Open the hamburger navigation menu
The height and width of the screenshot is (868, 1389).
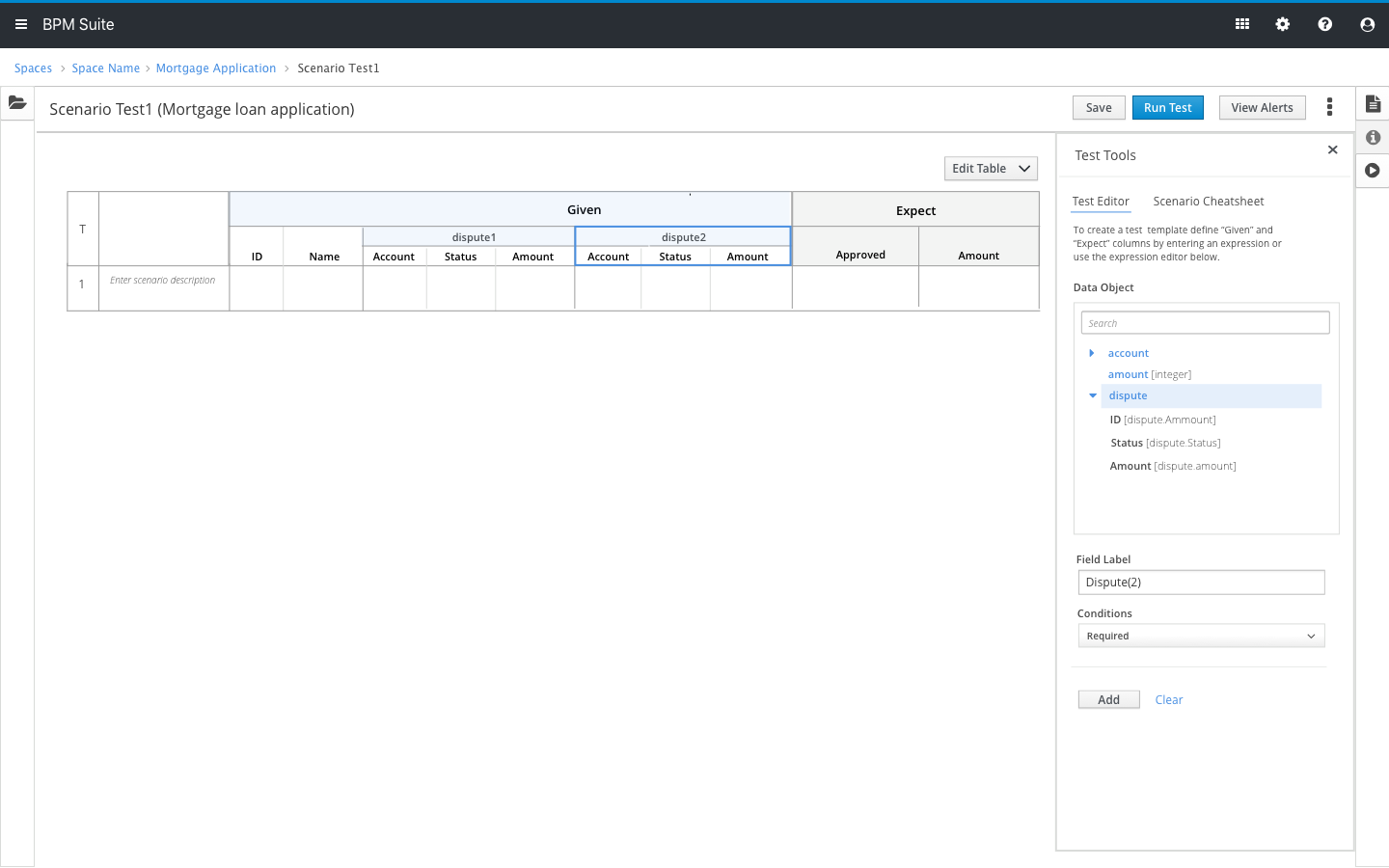[x=21, y=24]
